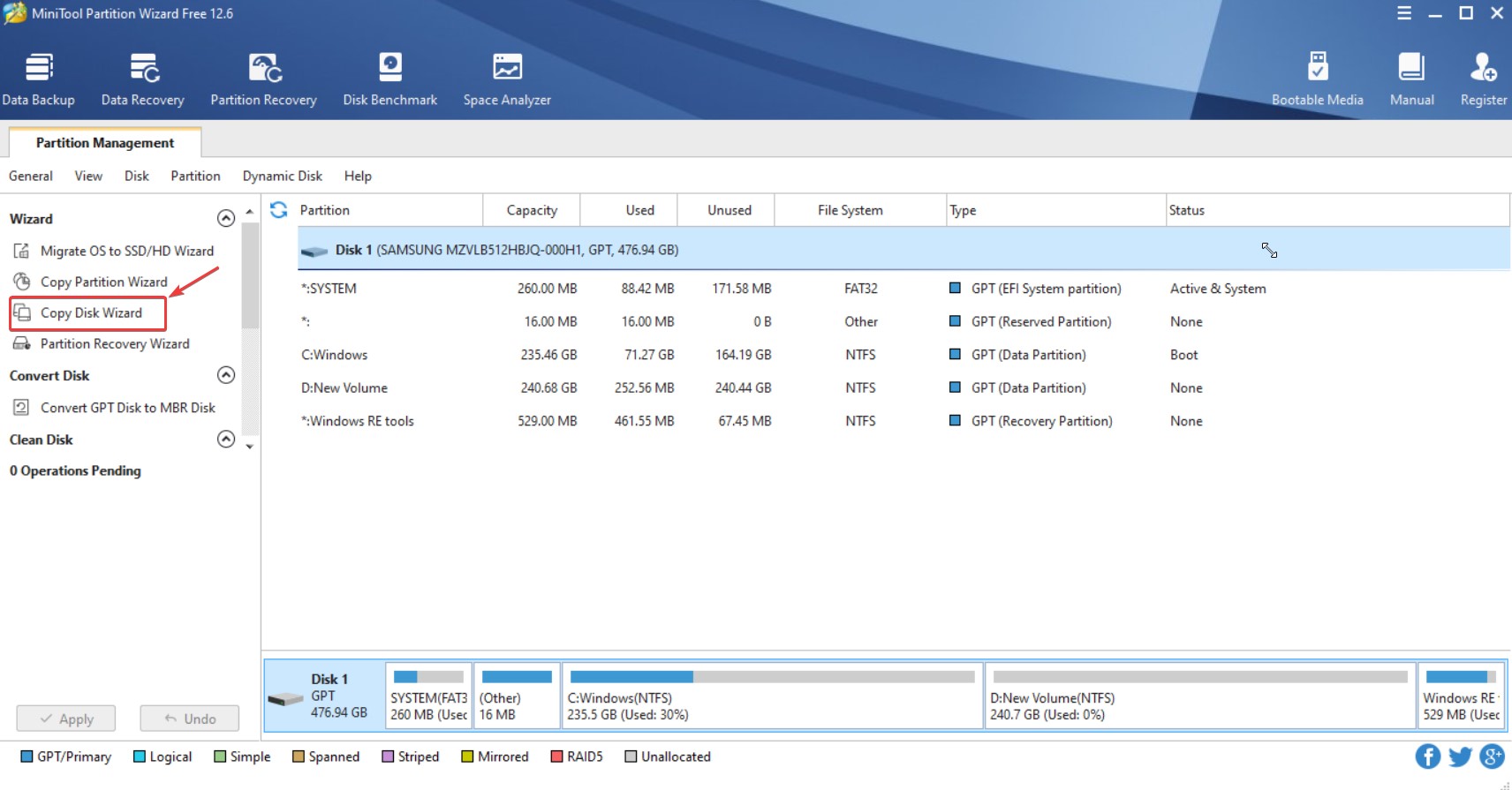This screenshot has height=790, width=1512.
Task: Select C:Windows(NTFS) block in disk map
Action: [772, 696]
